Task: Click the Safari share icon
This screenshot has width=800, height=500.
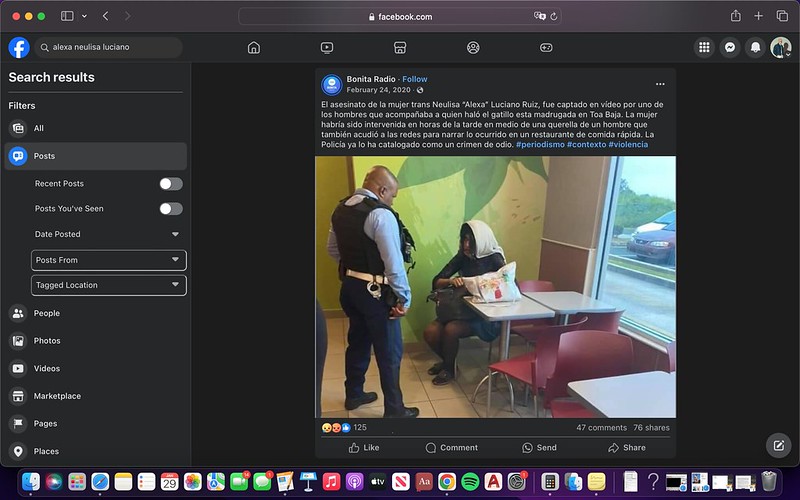Action: (735, 16)
